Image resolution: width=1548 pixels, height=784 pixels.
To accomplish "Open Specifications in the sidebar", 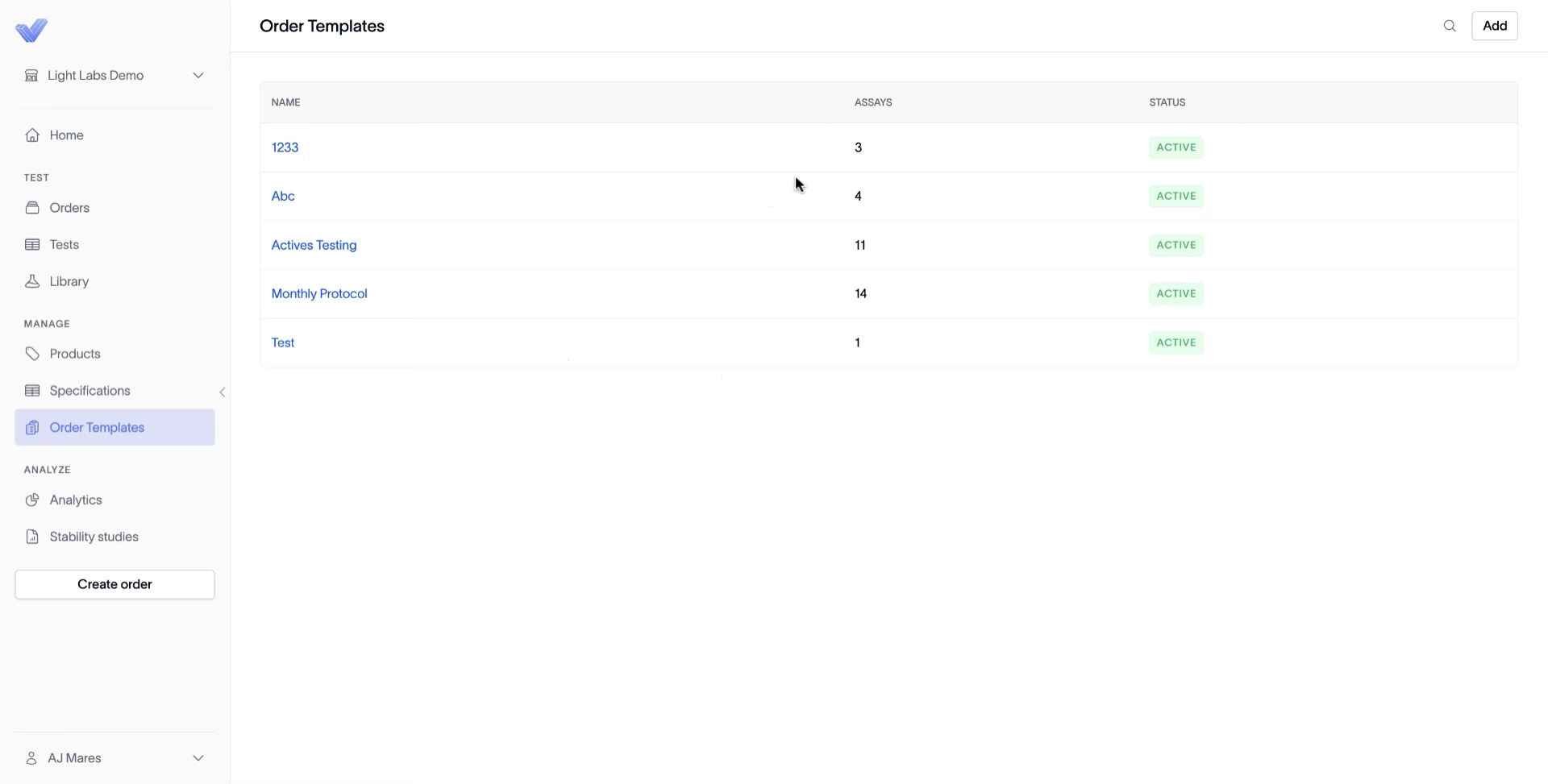I will pos(114,391).
